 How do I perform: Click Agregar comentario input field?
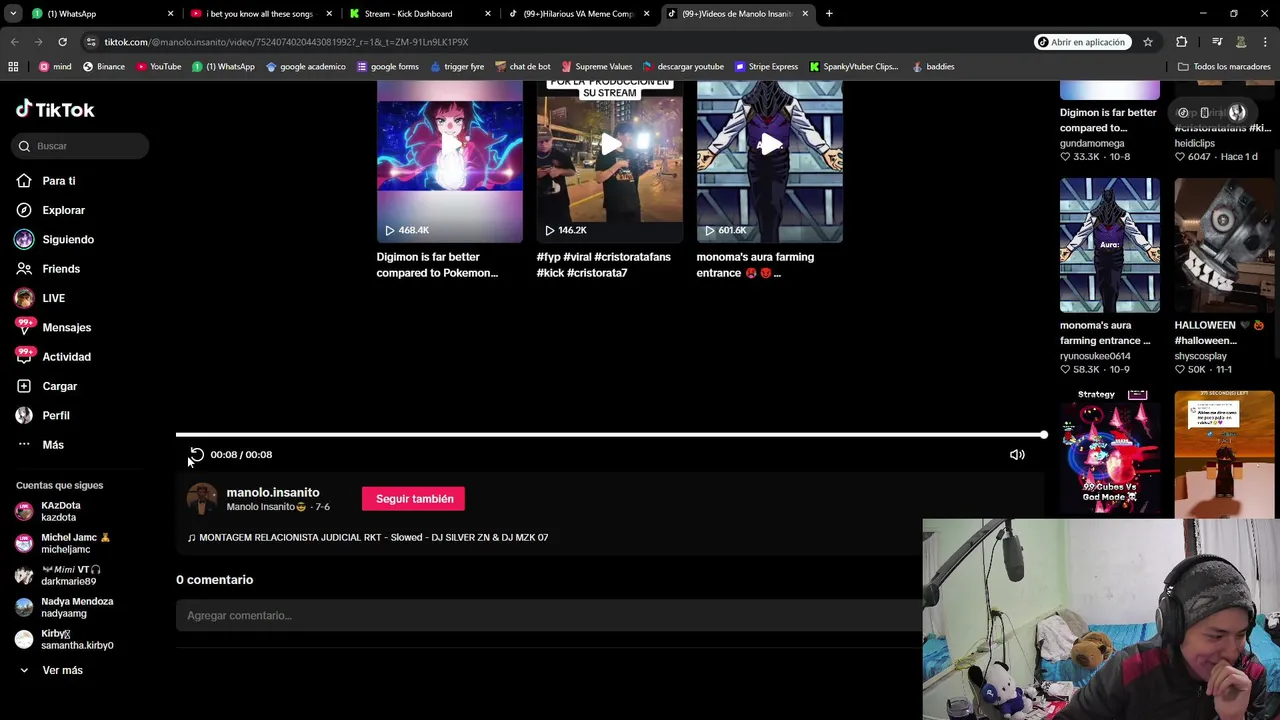(x=548, y=616)
